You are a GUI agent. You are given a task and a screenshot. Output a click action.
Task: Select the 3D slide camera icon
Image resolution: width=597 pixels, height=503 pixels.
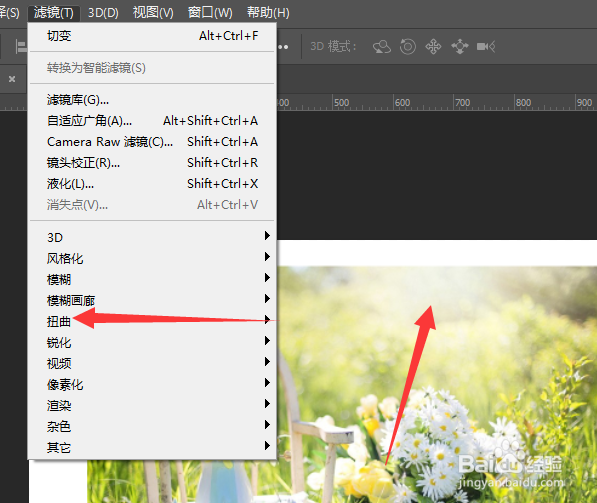point(460,47)
